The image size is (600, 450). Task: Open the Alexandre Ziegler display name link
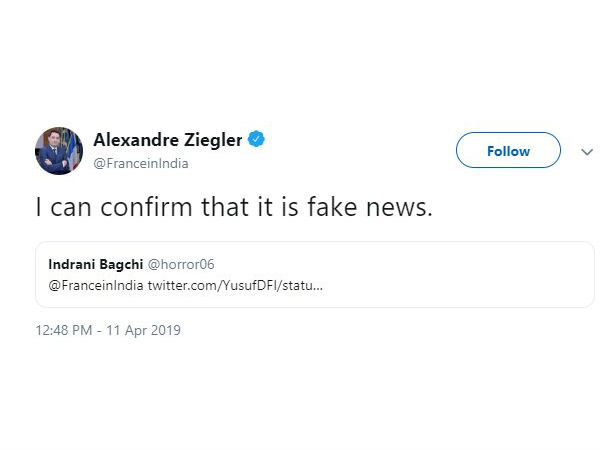coord(167,140)
